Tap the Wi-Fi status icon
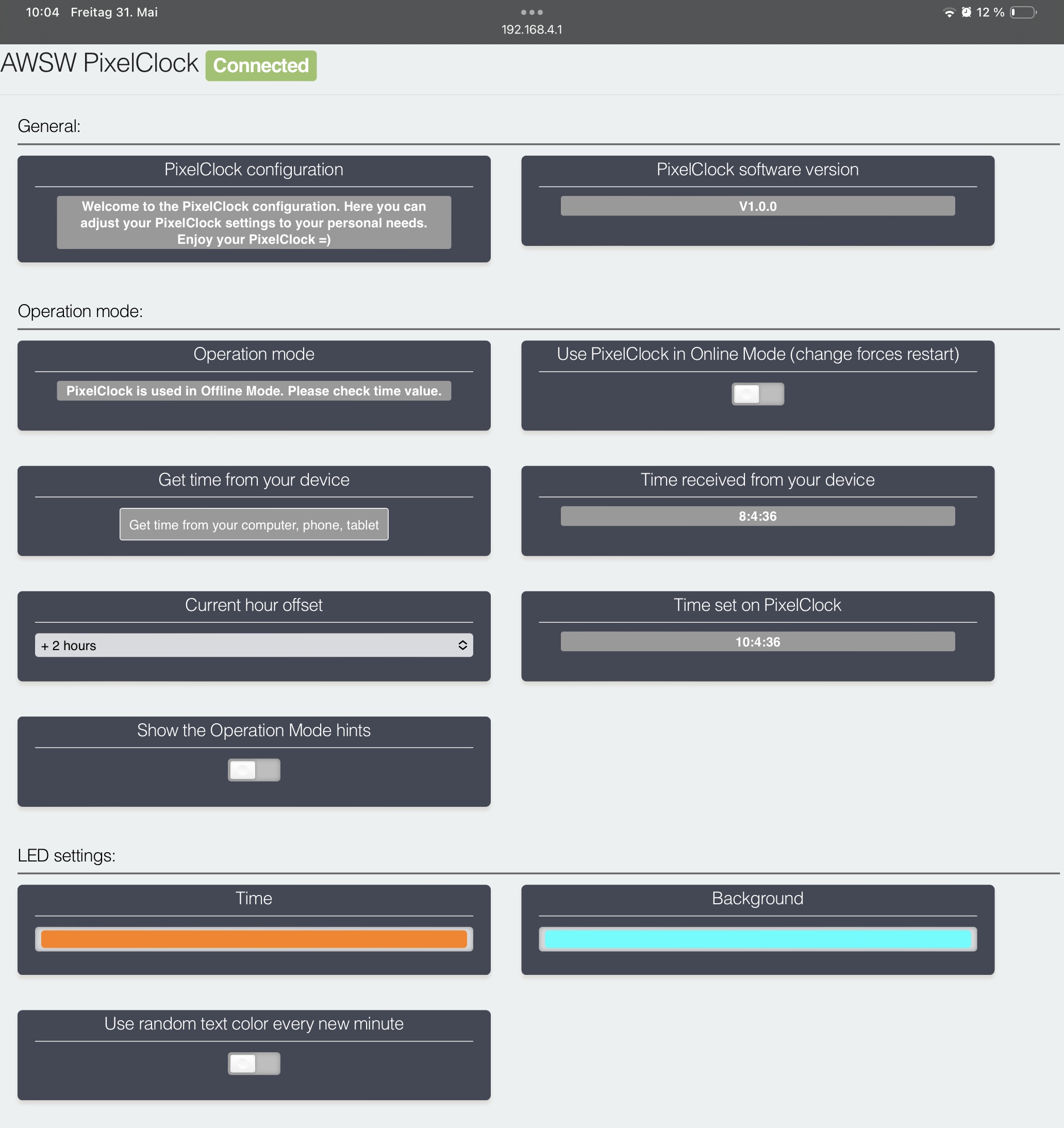This screenshot has height=1128, width=1064. click(949, 12)
